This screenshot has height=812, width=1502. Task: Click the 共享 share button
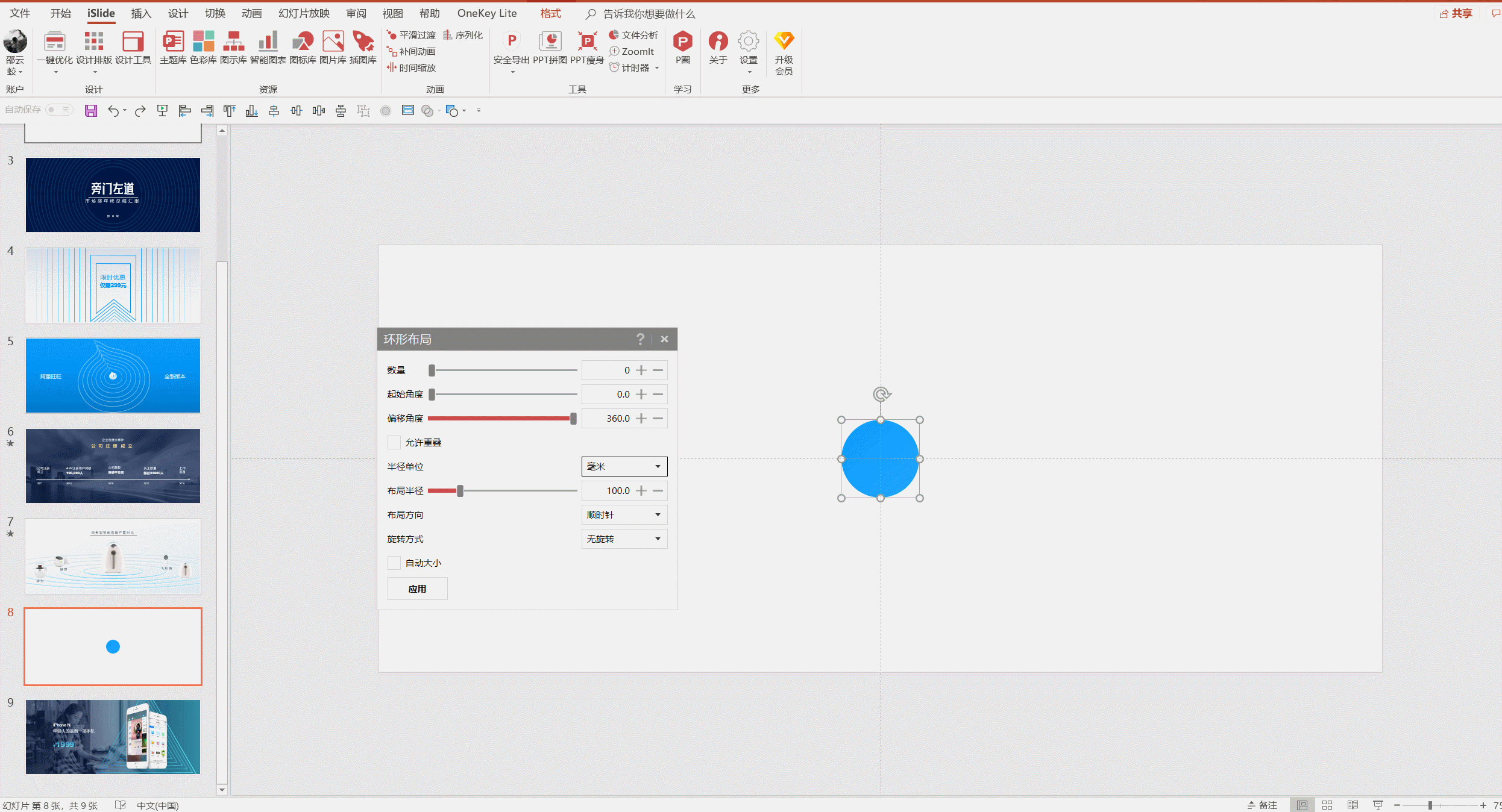[x=1456, y=13]
